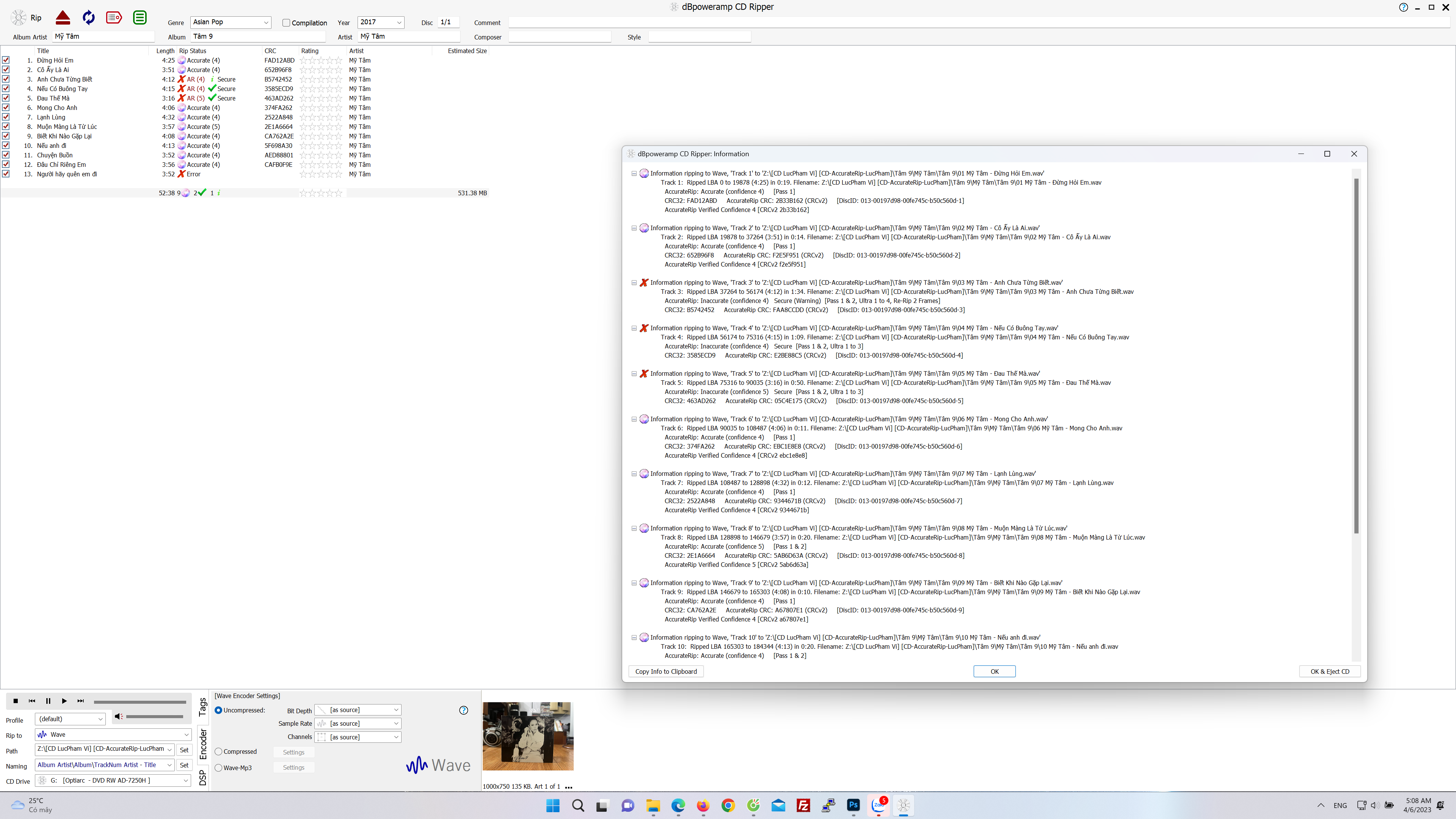Sort tracks by Title column header
The width and height of the screenshot is (1456, 819).
(43, 51)
